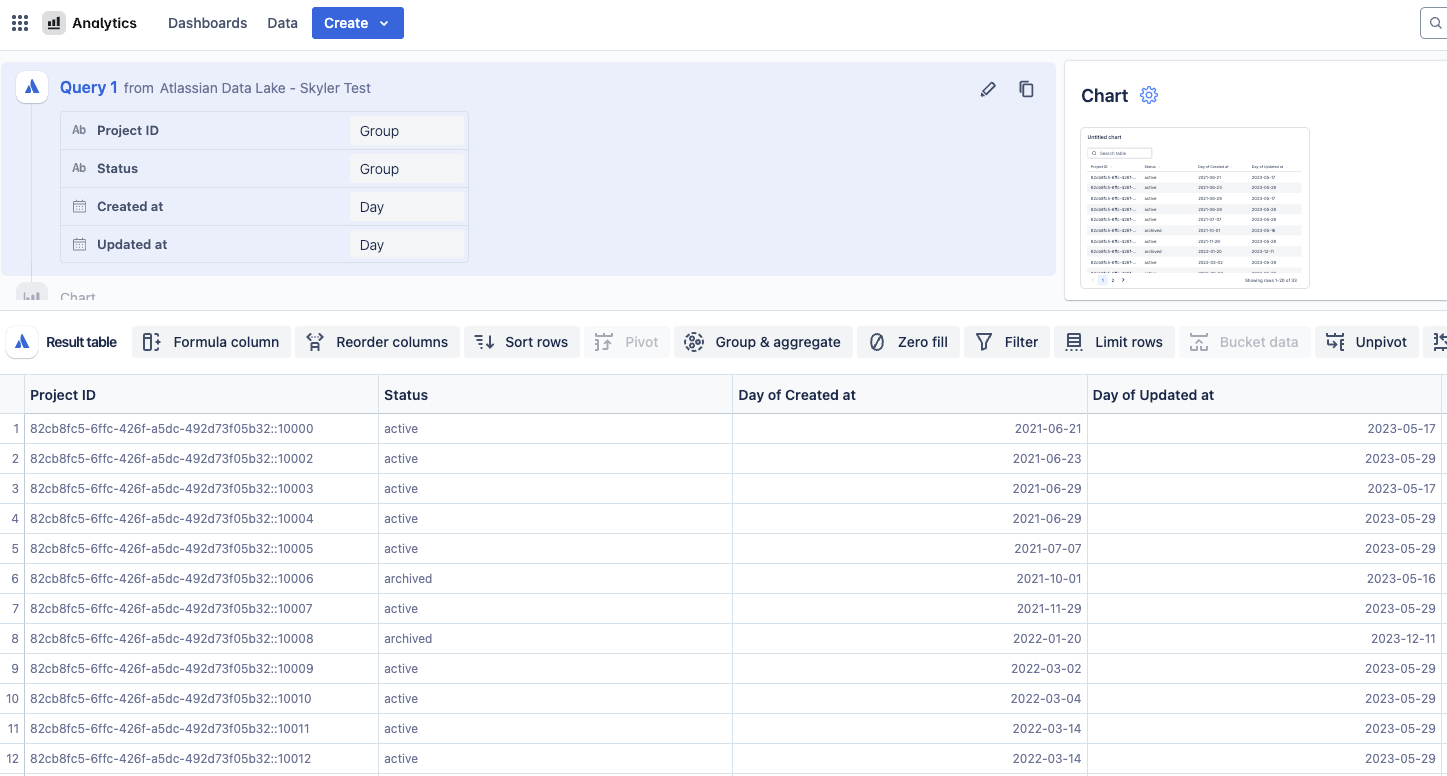The width and height of the screenshot is (1447, 776).
Task: Select the archived status cell in row 6
Action: [556, 579]
